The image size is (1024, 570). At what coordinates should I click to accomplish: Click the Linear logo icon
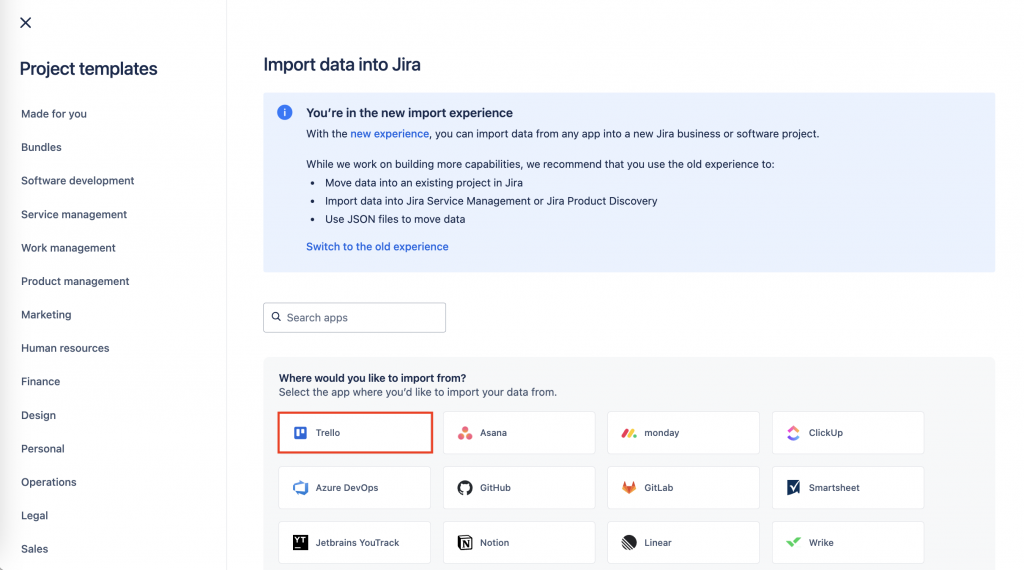coord(629,543)
